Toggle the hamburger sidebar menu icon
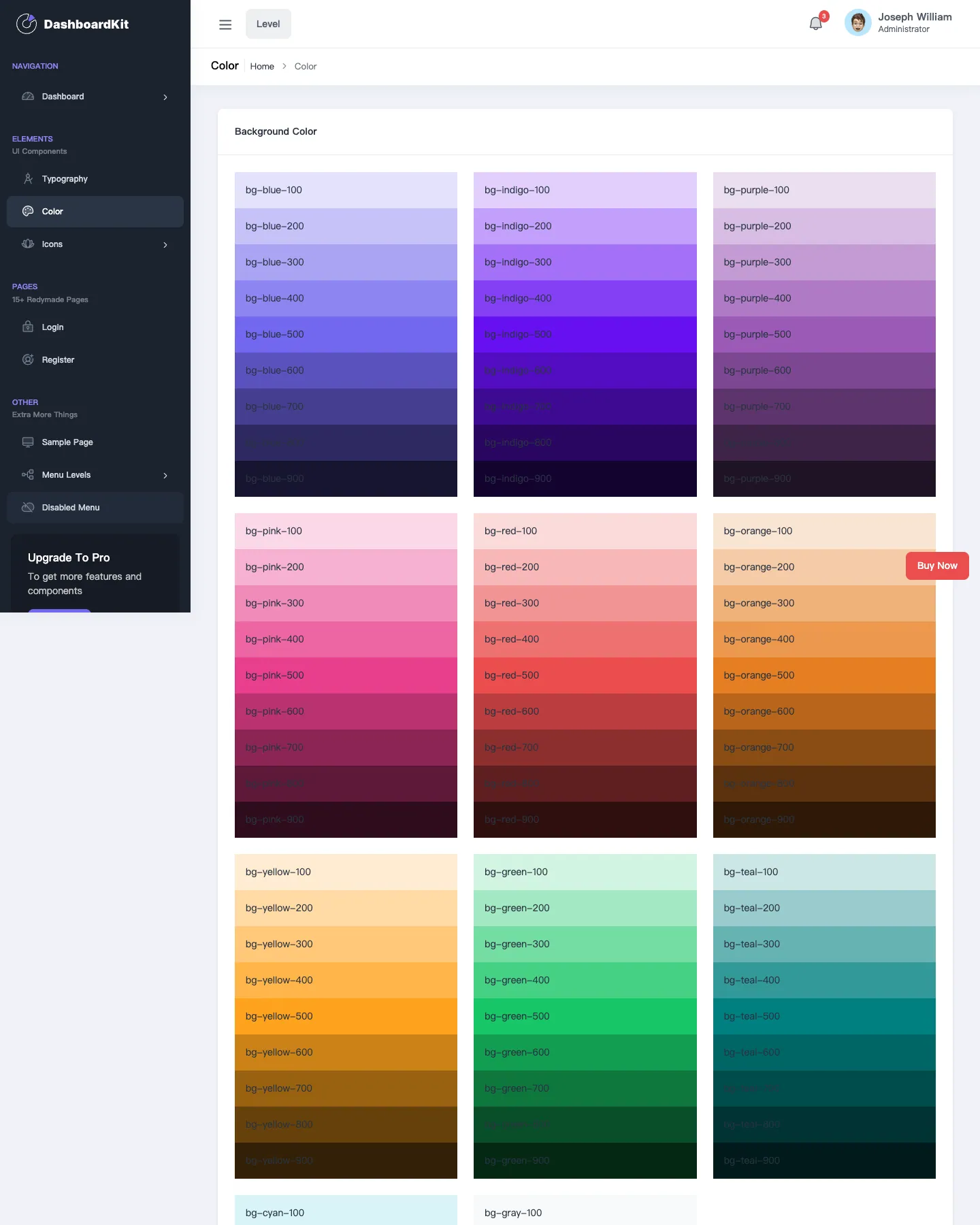The image size is (980, 1225). coord(225,24)
